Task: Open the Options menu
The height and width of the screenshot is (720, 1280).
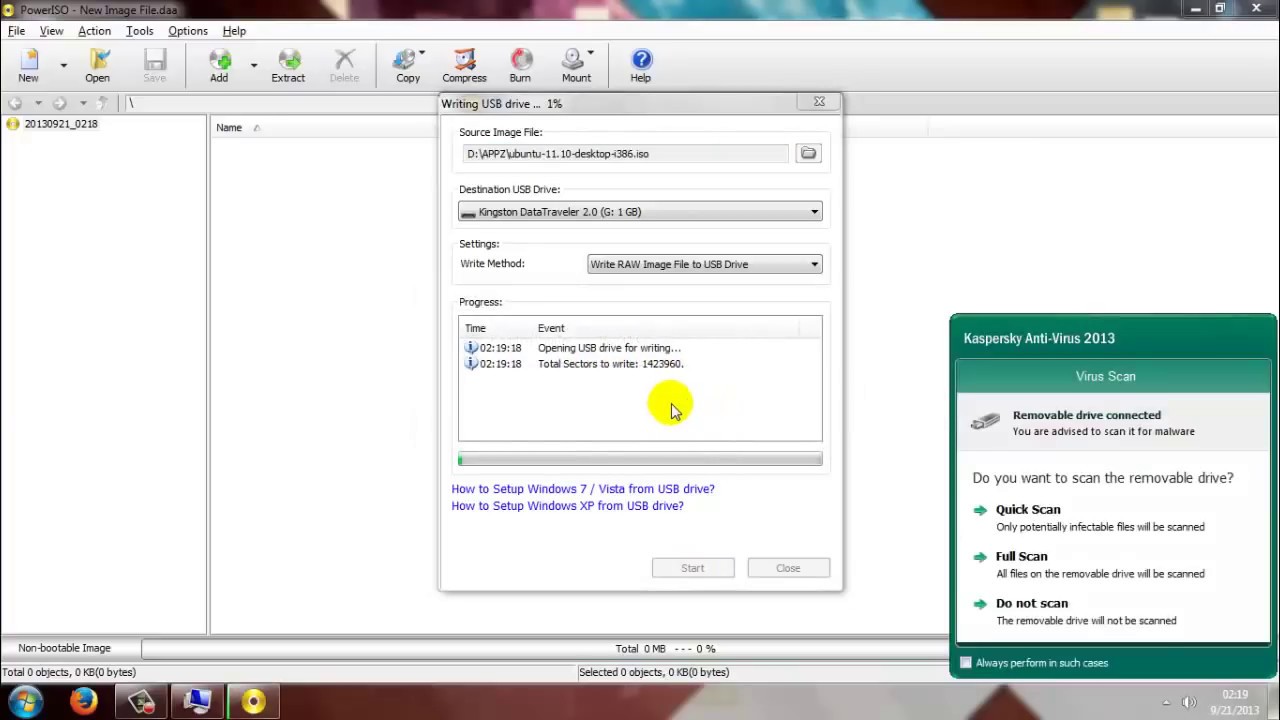Action: pos(188,31)
